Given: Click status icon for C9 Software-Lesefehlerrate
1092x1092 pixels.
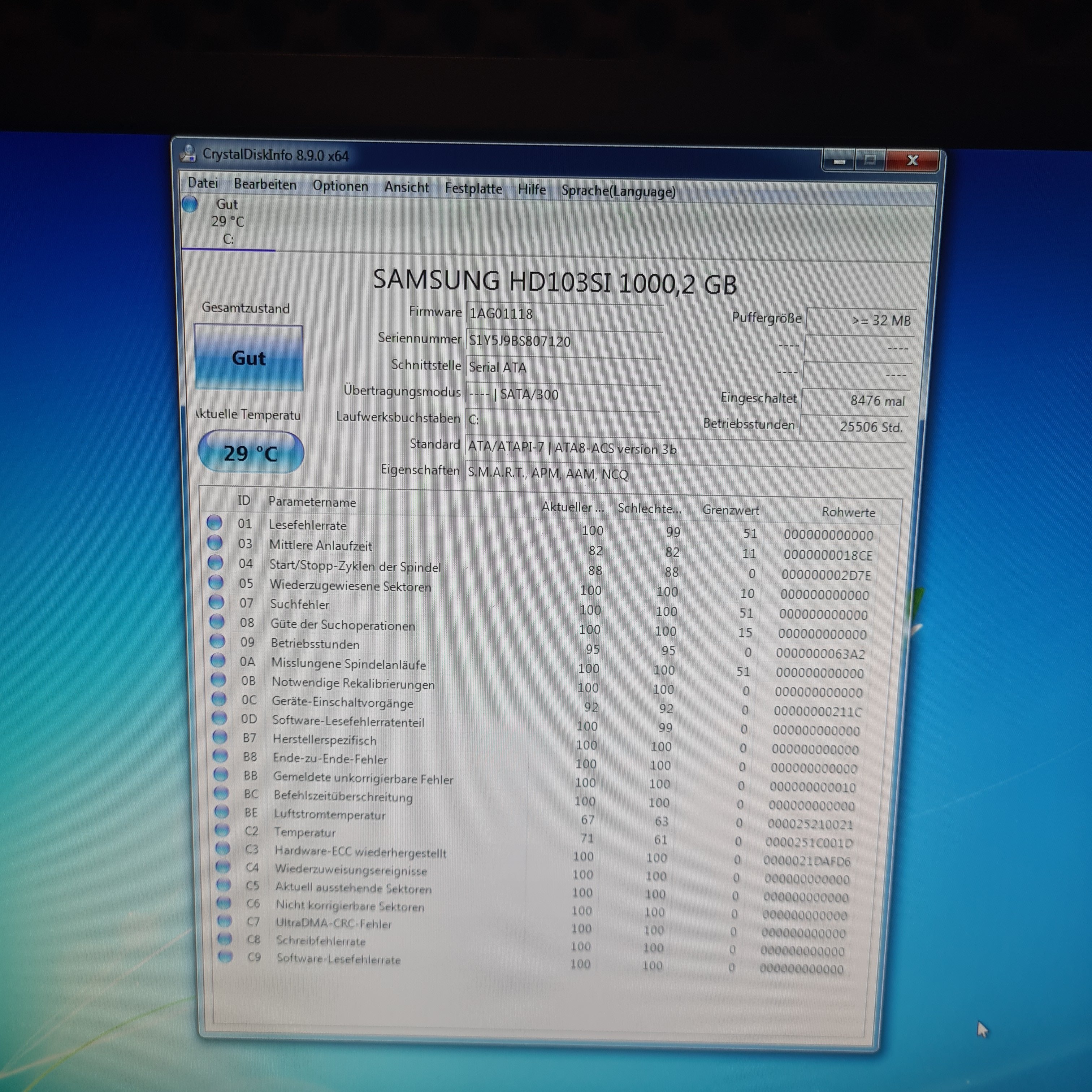Looking at the screenshot, I should click(x=226, y=956).
